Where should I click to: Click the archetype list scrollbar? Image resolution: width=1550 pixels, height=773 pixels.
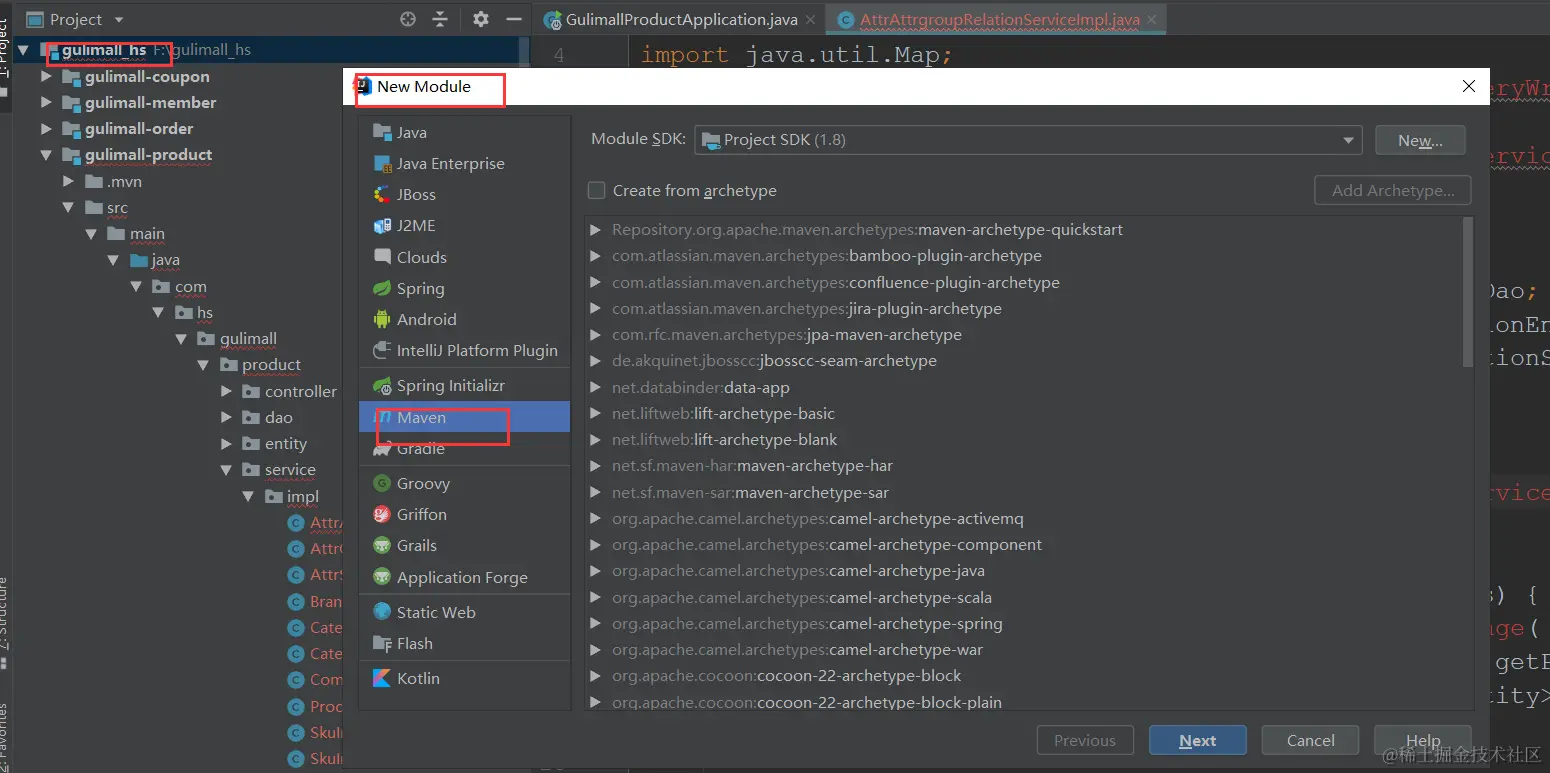tap(1467, 292)
